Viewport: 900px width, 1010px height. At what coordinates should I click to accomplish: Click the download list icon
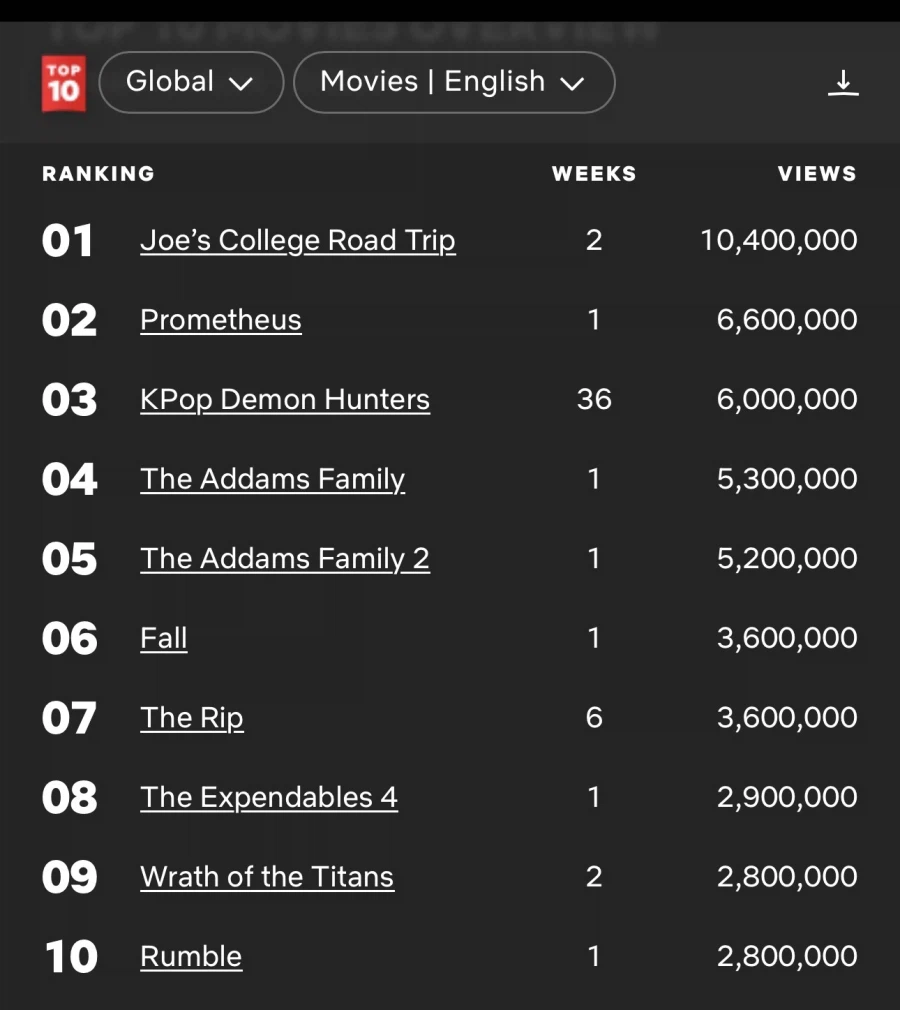pyautogui.click(x=843, y=83)
